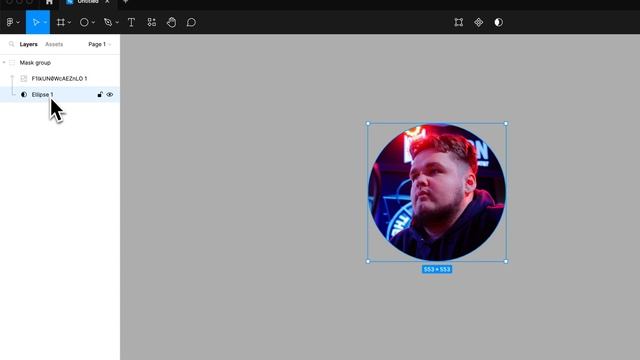The height and width of the screenshot is (360, 640).
Task: Select the Pen tool
Action: click(x=108, y=22)
